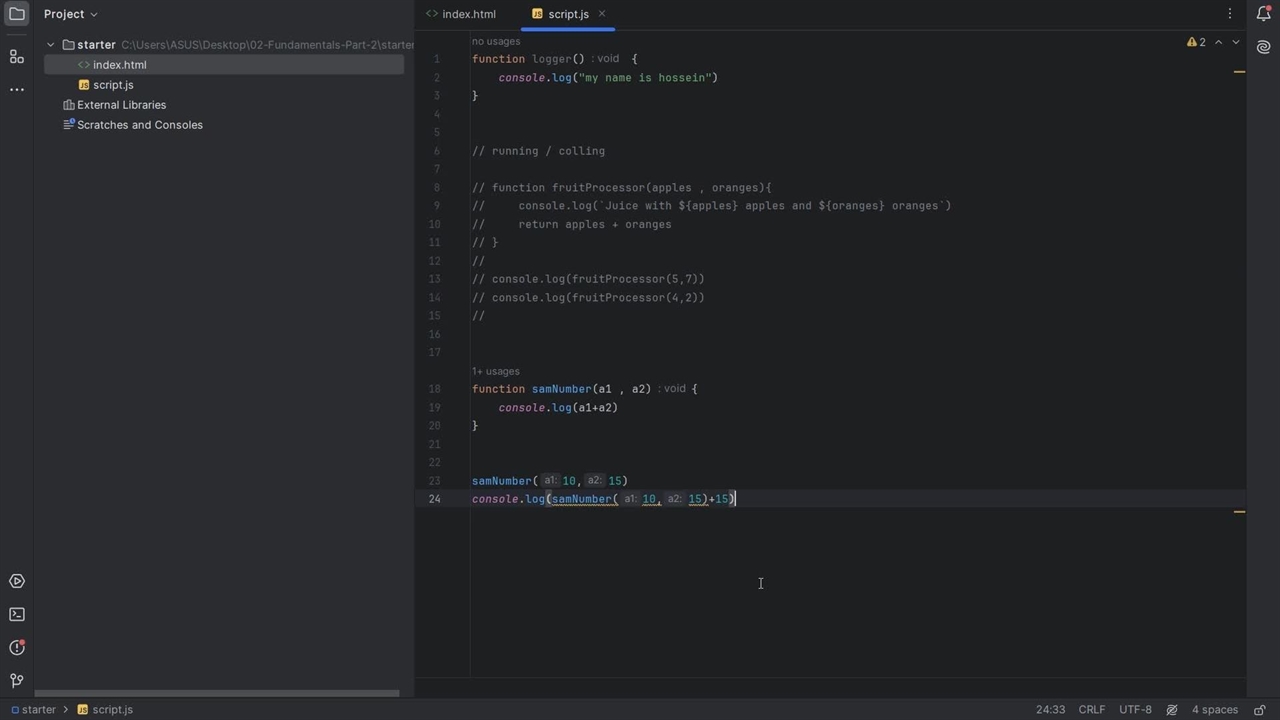Open the Notifications bell panel
Image resolution: width=1280 pixels, height=720 pixels.
click(x=1263, y=14)
